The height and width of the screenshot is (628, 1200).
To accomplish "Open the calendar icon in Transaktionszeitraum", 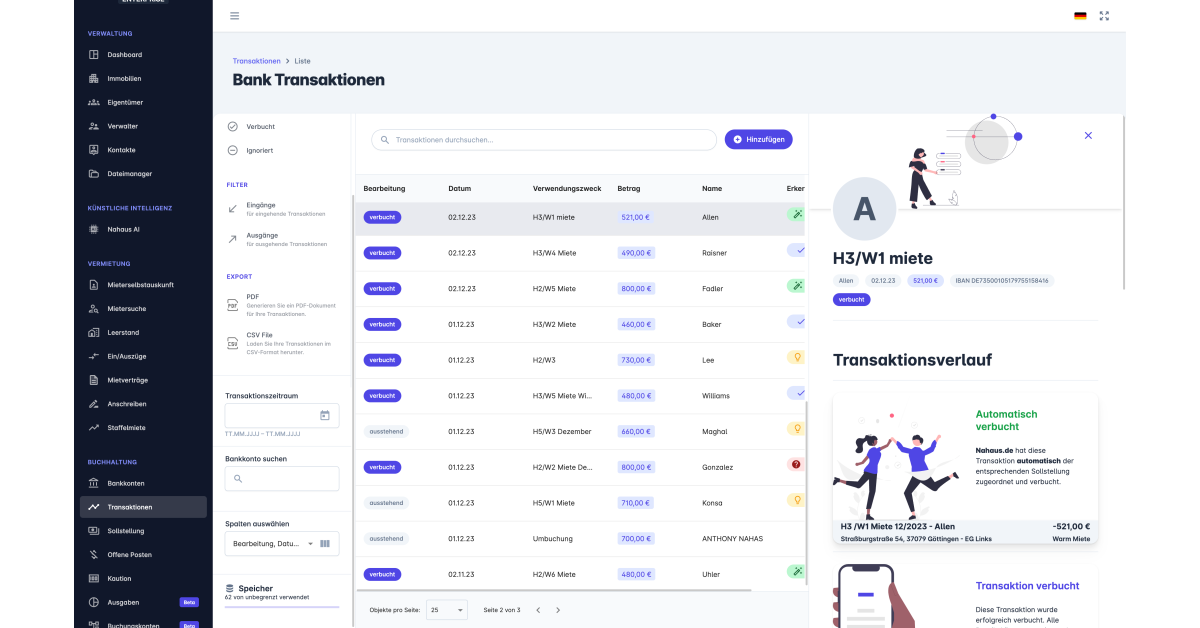I will (x=325, y=415).
